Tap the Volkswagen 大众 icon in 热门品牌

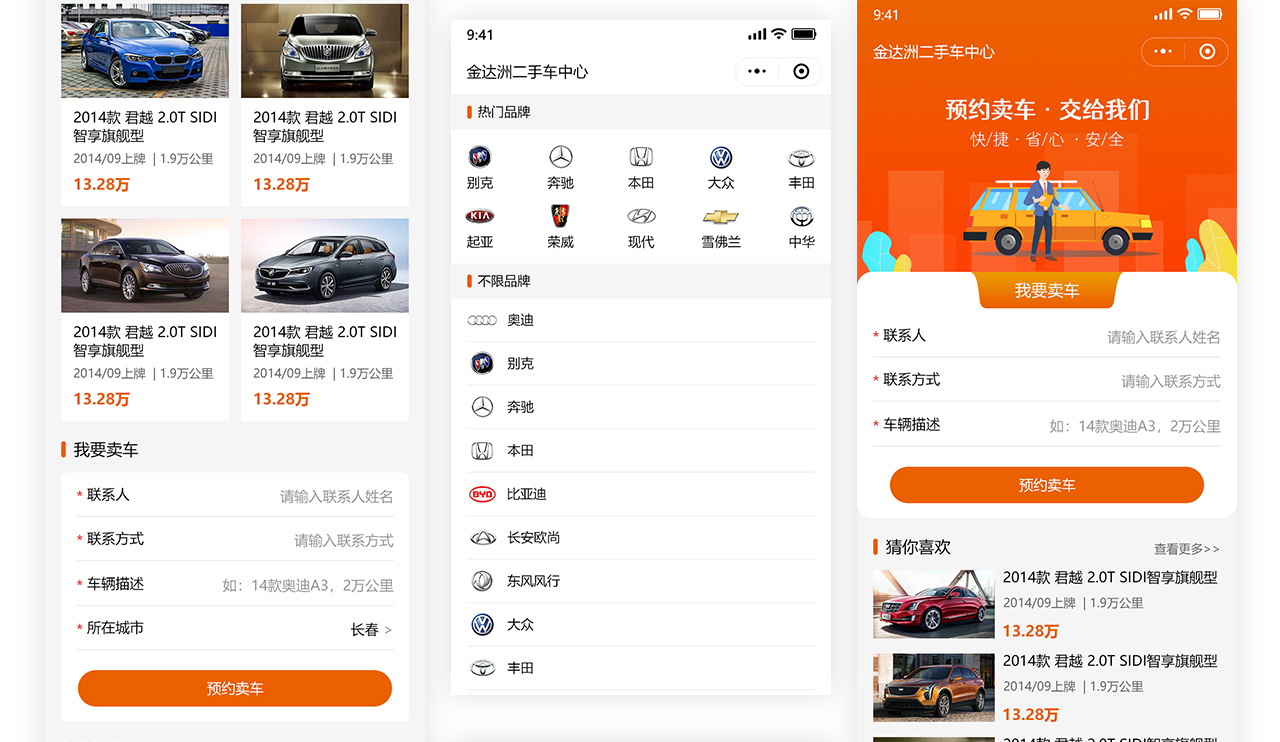tap(721, 157)
